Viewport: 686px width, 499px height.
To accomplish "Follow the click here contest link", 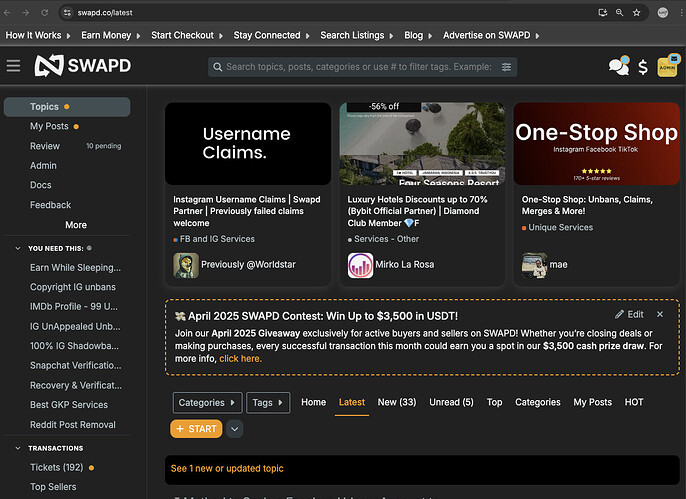I will tap(240, 359).
